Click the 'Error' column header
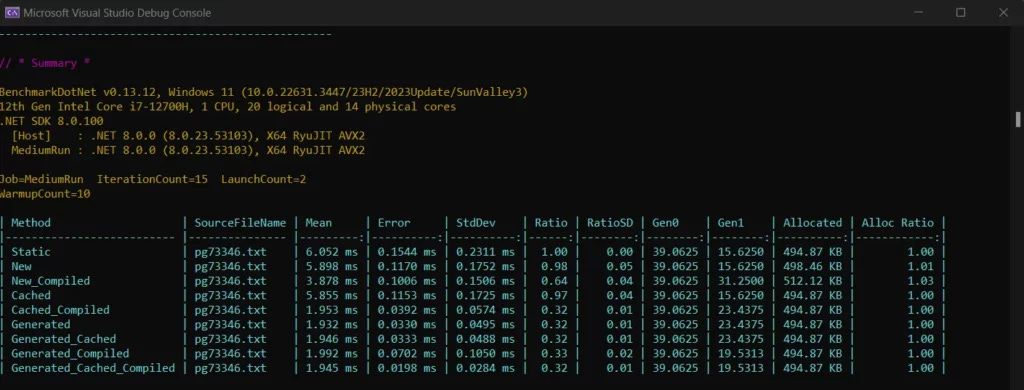1024x390 pixels. click(394, 223)
